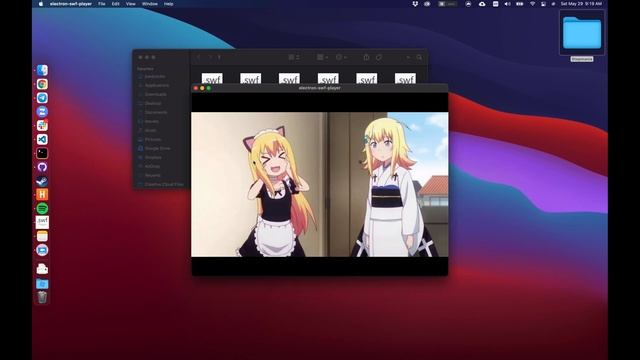Image resolution: width=640 pixels, height=360 pixels.
Task: Launch Google Chrome from the Dock
Action: 42,84
